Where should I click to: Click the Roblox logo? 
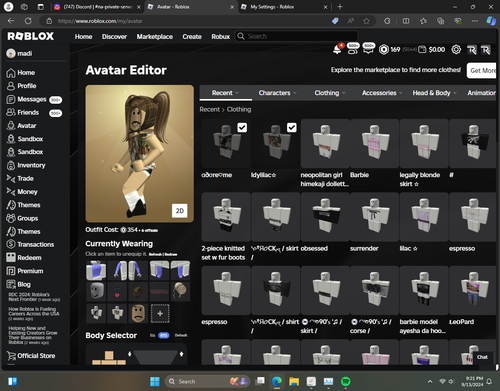coord(31,36)
